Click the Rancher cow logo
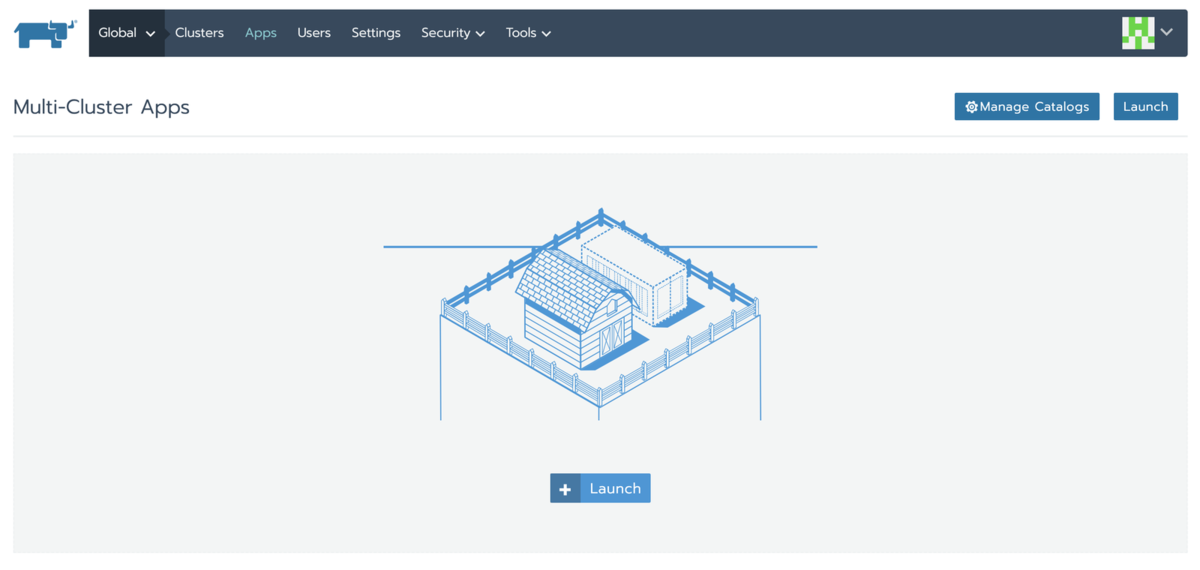 [x=45, y=33]
